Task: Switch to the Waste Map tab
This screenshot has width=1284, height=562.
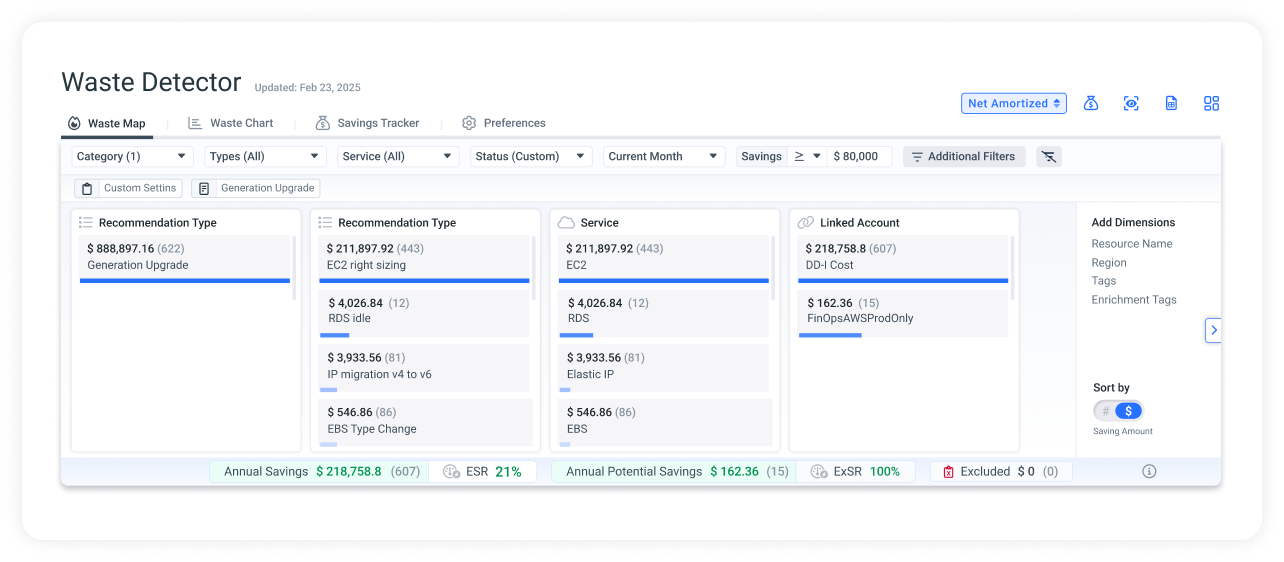Action: click(106, 123)
